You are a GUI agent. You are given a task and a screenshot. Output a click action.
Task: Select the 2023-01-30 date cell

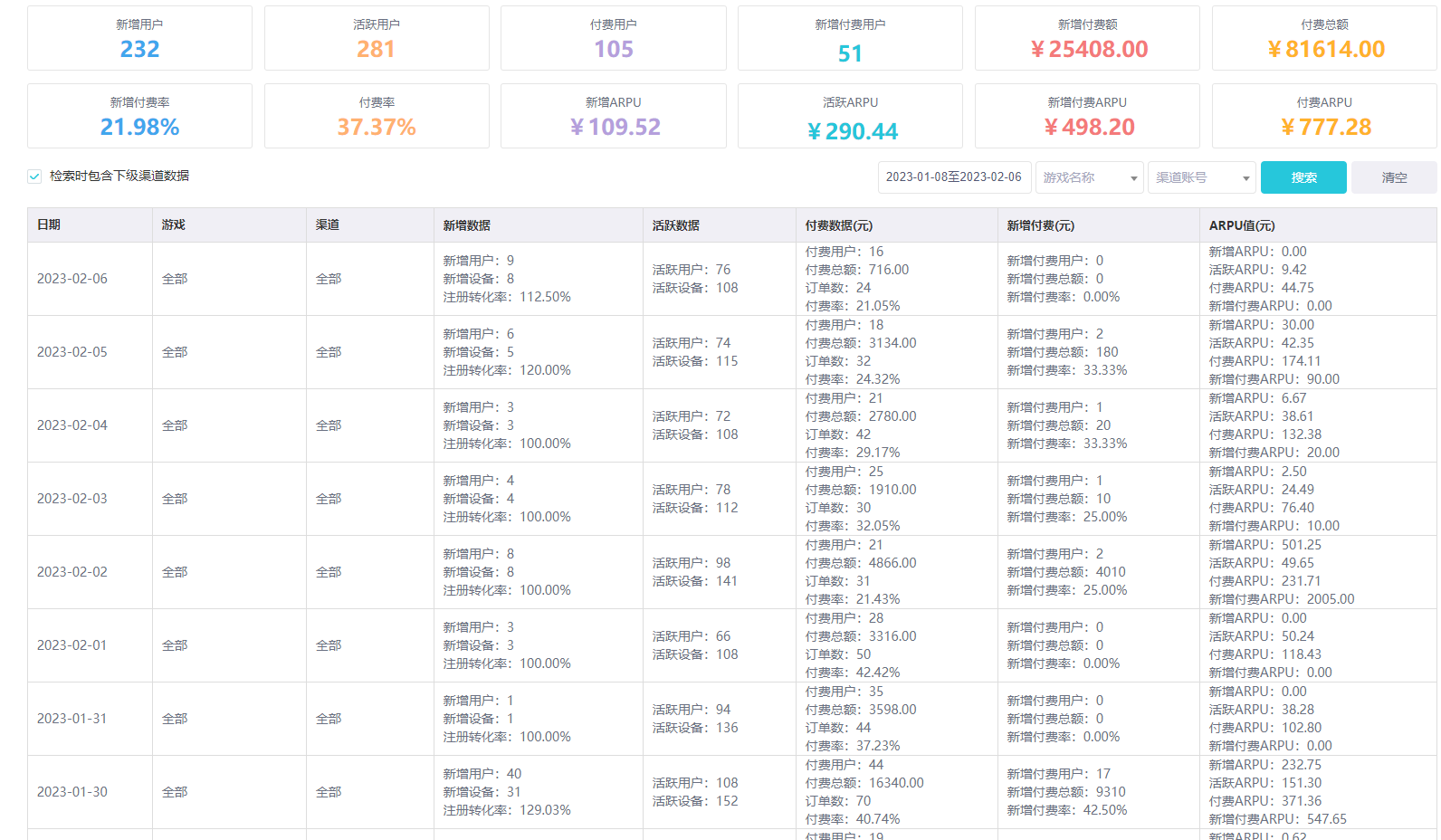click(x=72, y=792)
